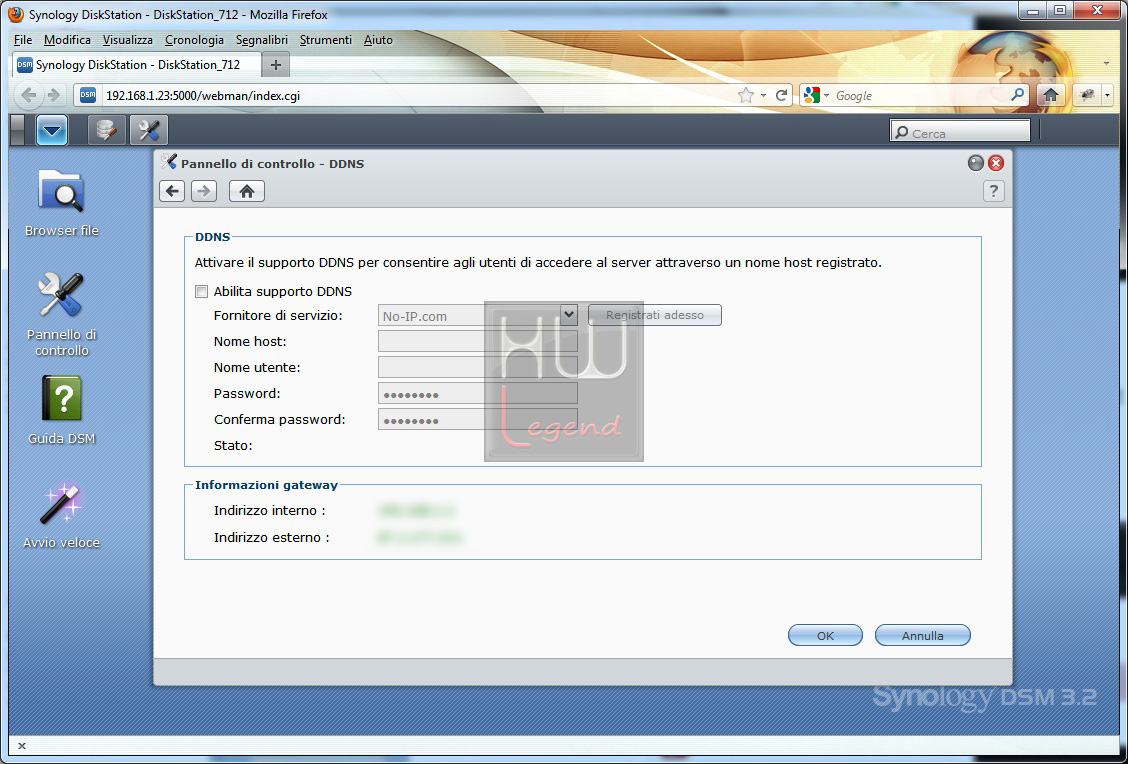Open the Strumenti menu

click(325, 40)
